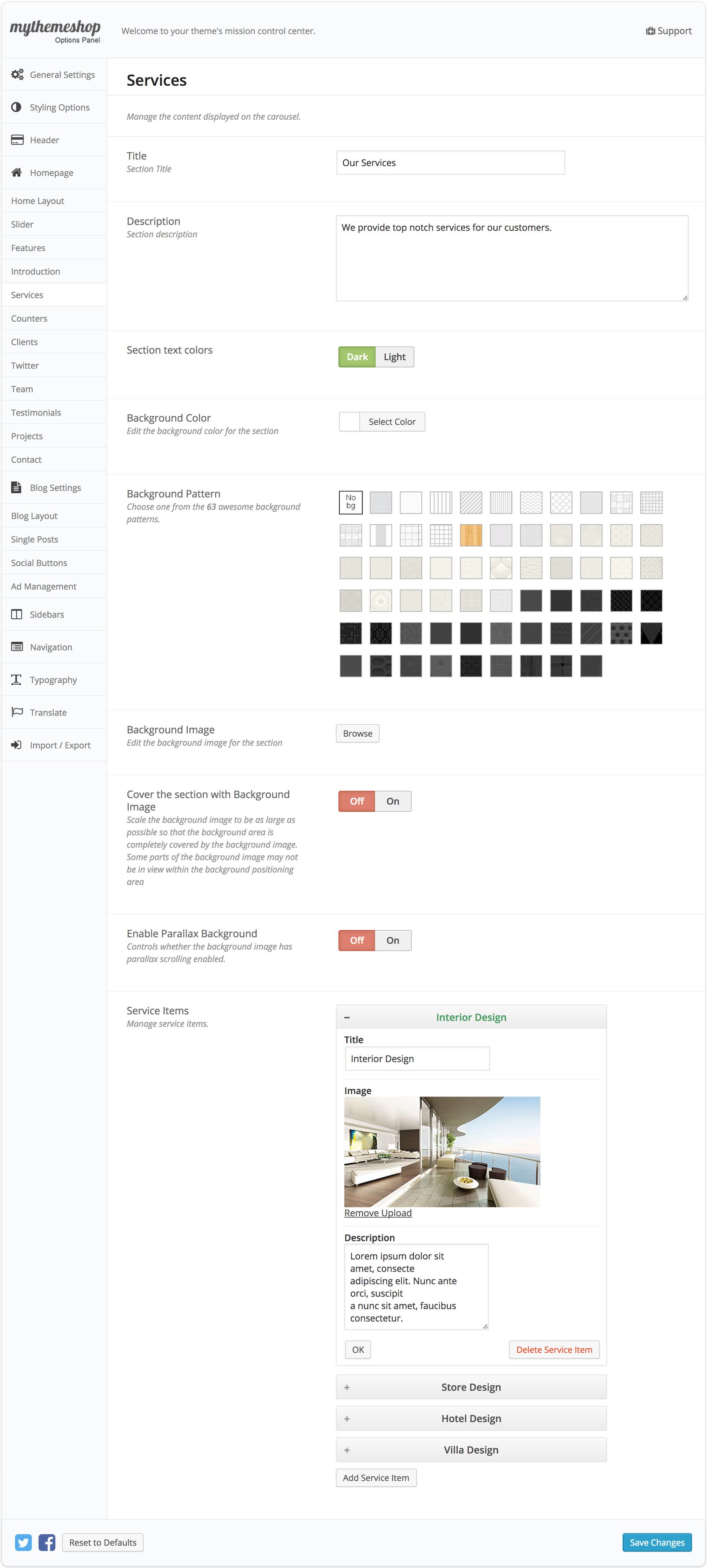The height and width of the screenshot is (1568, 707).
Task: Click the Import / Export arrow icon
Action: click(16, 744)
